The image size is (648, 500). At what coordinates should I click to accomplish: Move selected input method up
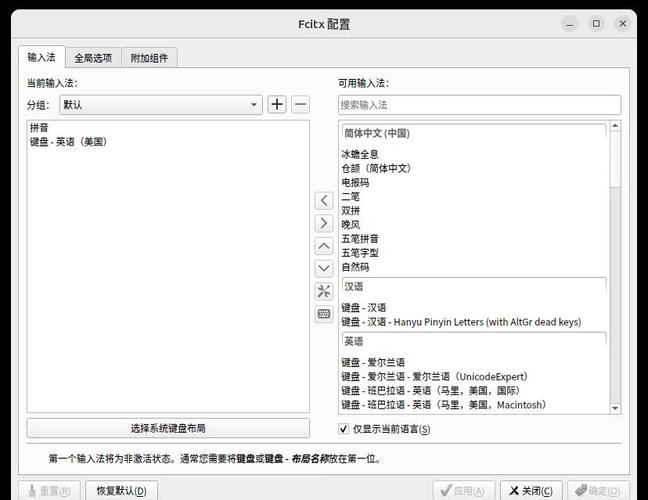[324, 246]
